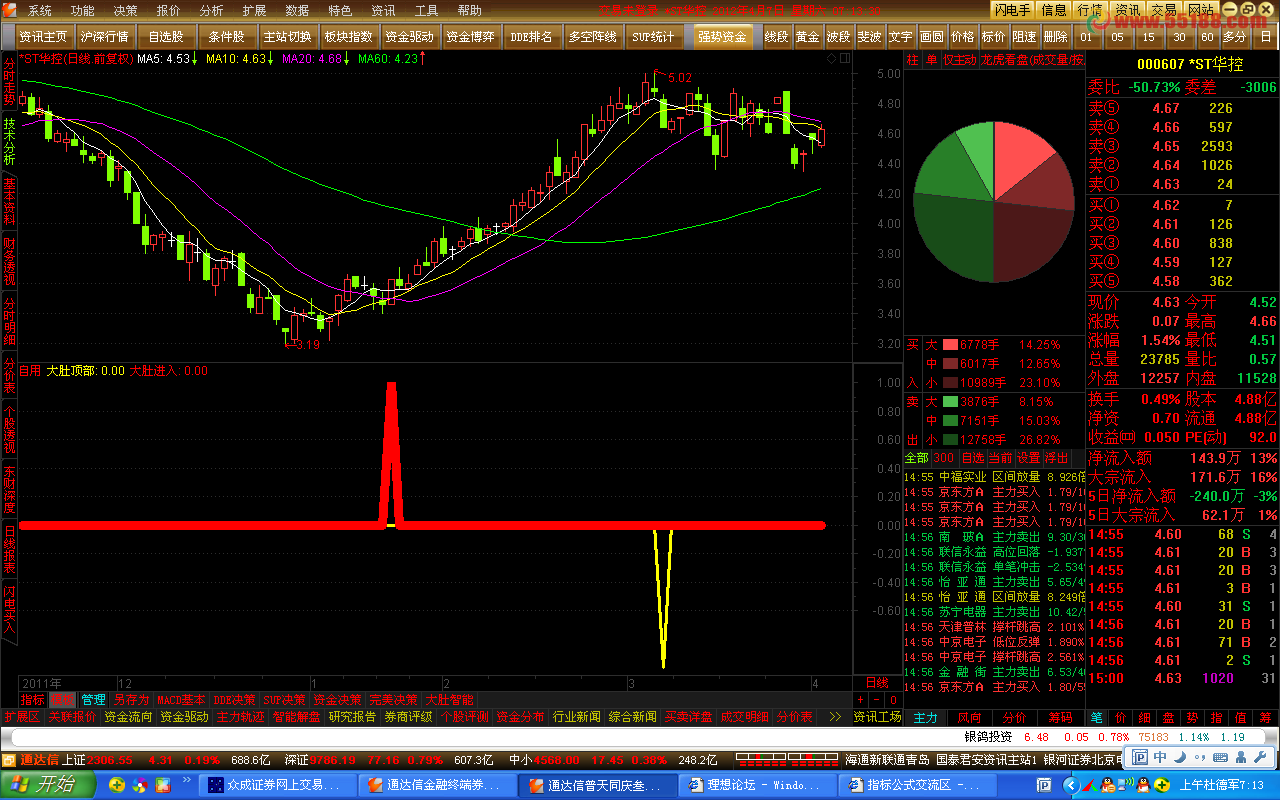Image resolution: width=1280 pixels, height=800 pixels.
Task: Switch to the 01 minute period
Action: 1086,37
